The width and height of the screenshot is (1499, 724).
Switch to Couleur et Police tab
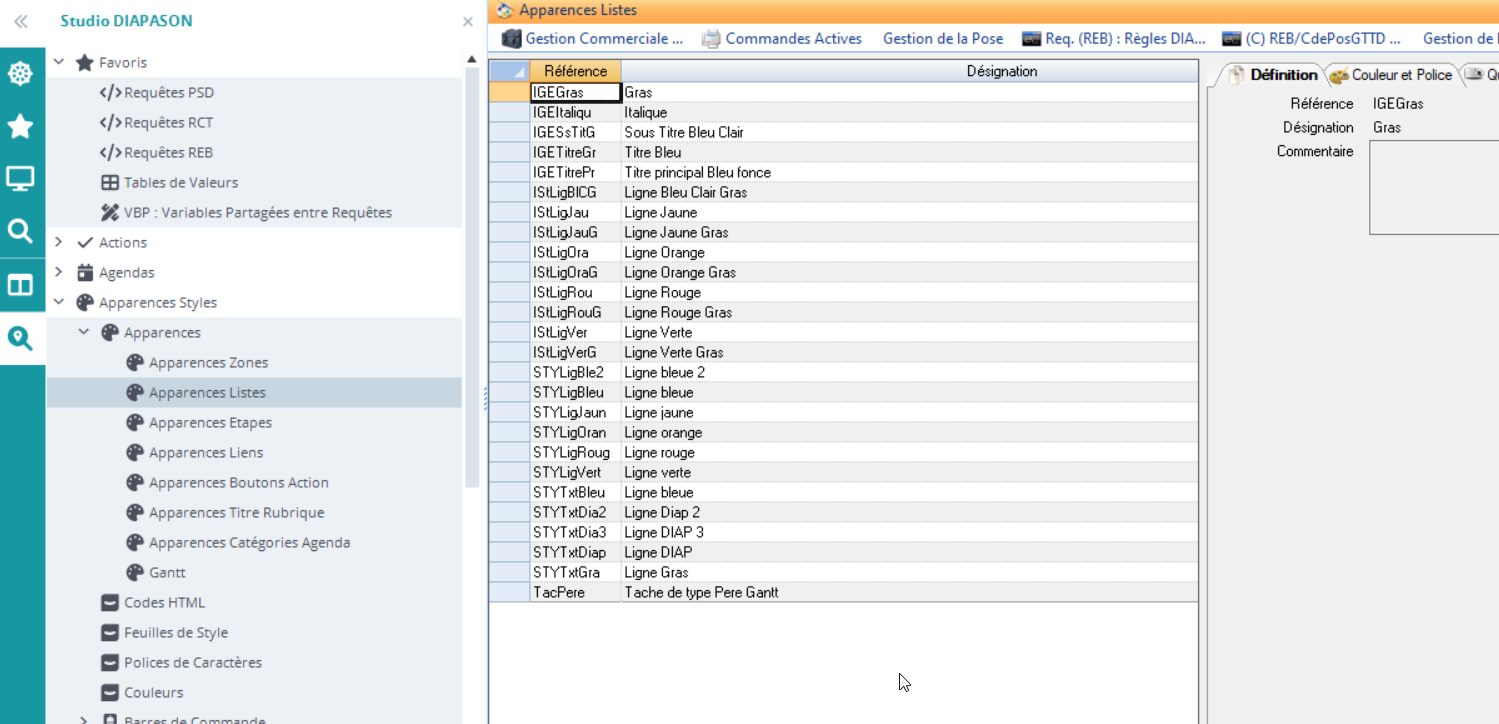(1391, 75)
